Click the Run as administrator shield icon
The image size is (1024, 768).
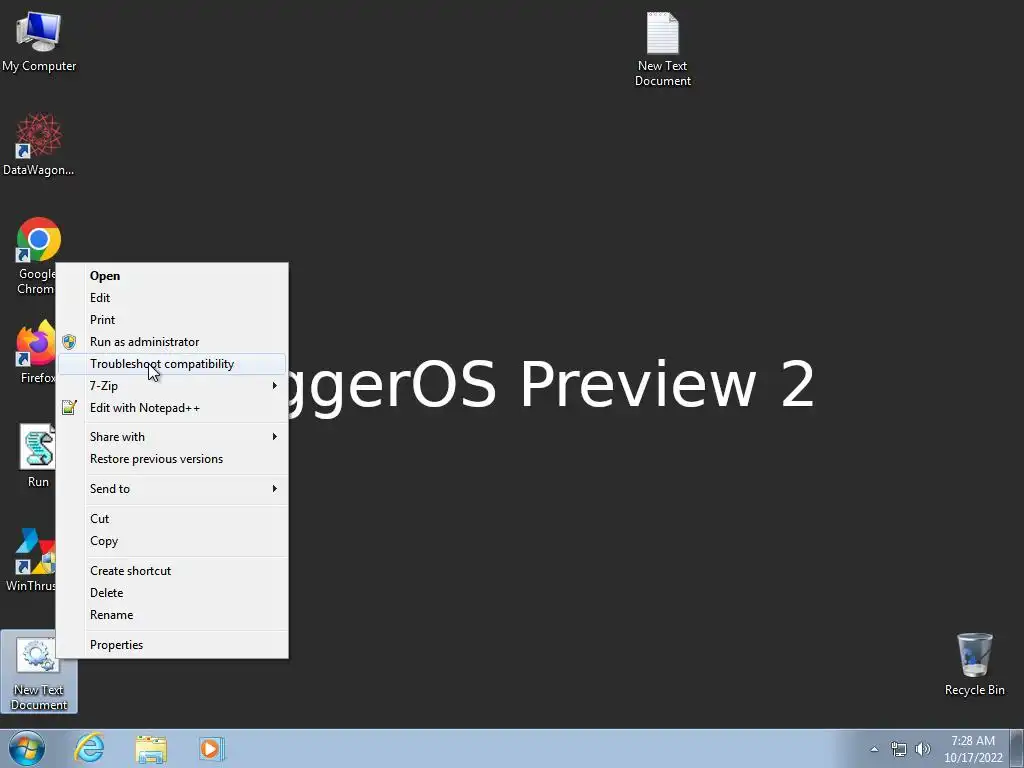pyautogui.click(x=69, y=342)
